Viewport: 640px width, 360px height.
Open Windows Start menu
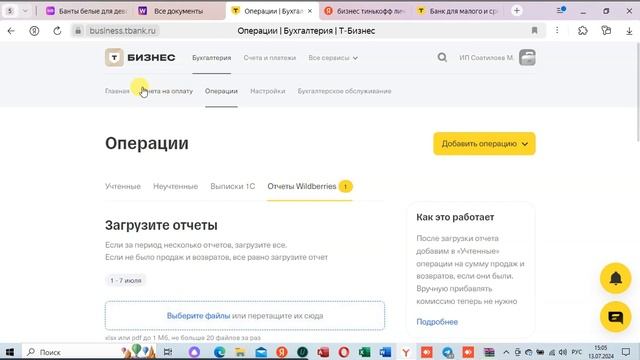(x=10, y=352)
